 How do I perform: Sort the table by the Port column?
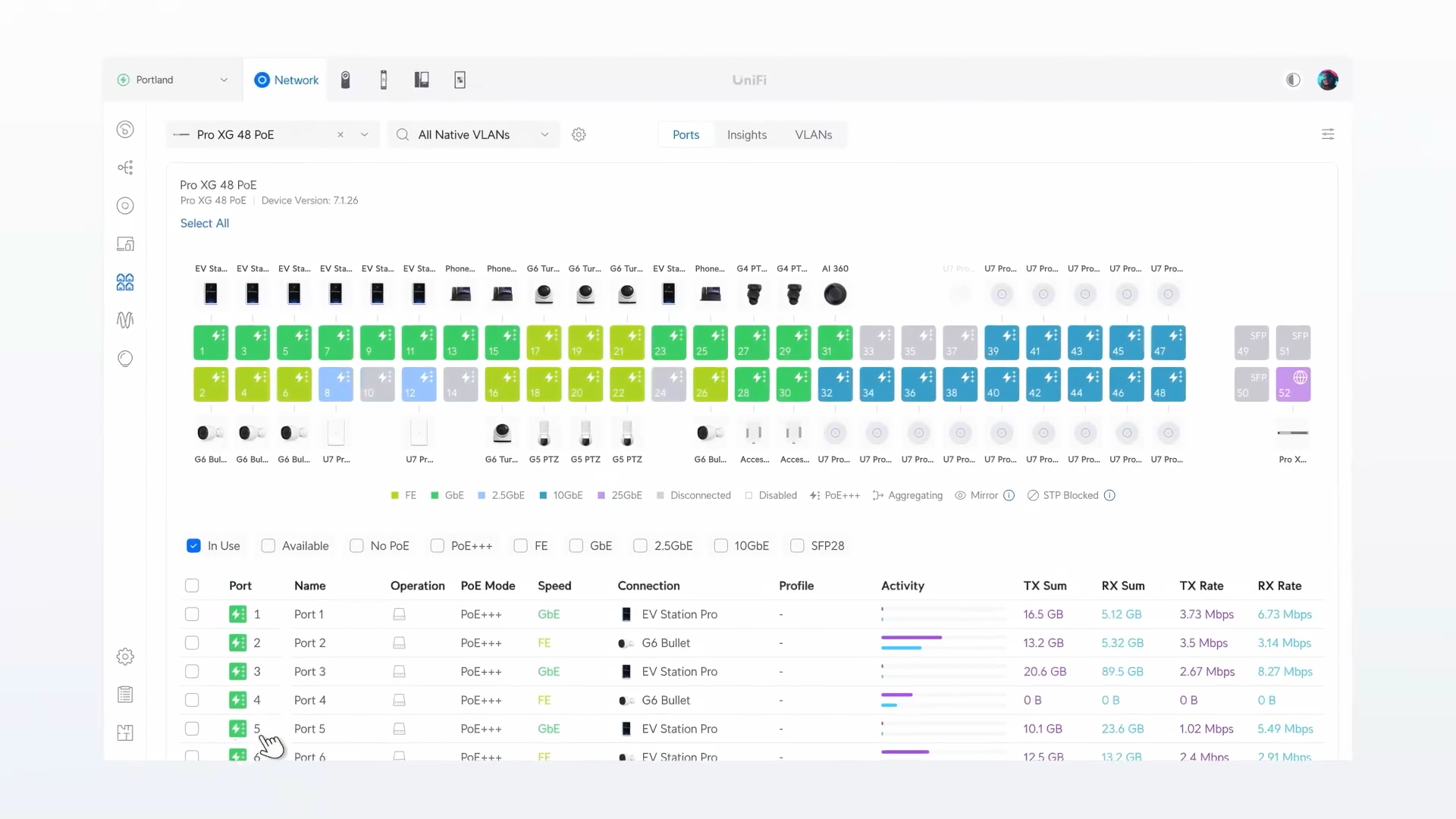point(240,585)
